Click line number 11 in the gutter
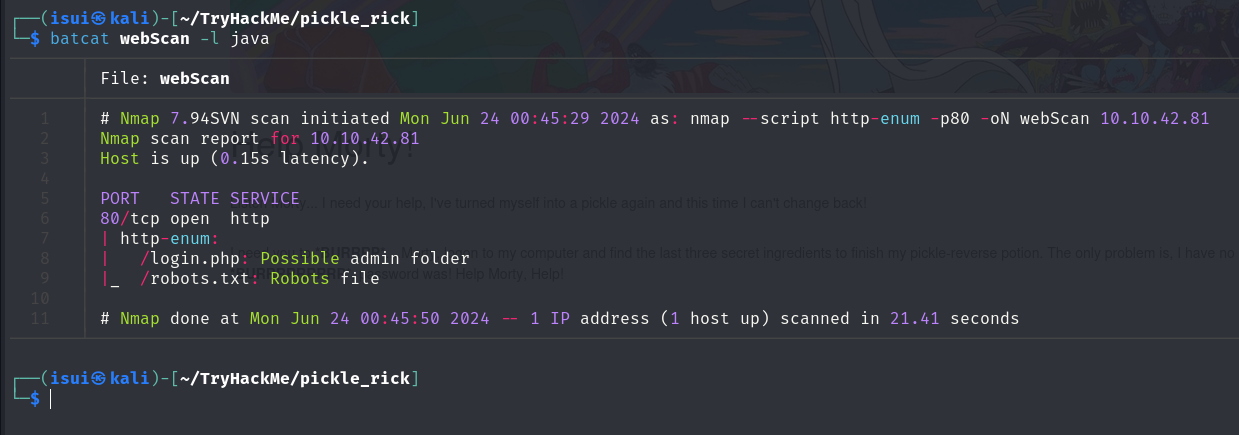 tap(41, 319)
